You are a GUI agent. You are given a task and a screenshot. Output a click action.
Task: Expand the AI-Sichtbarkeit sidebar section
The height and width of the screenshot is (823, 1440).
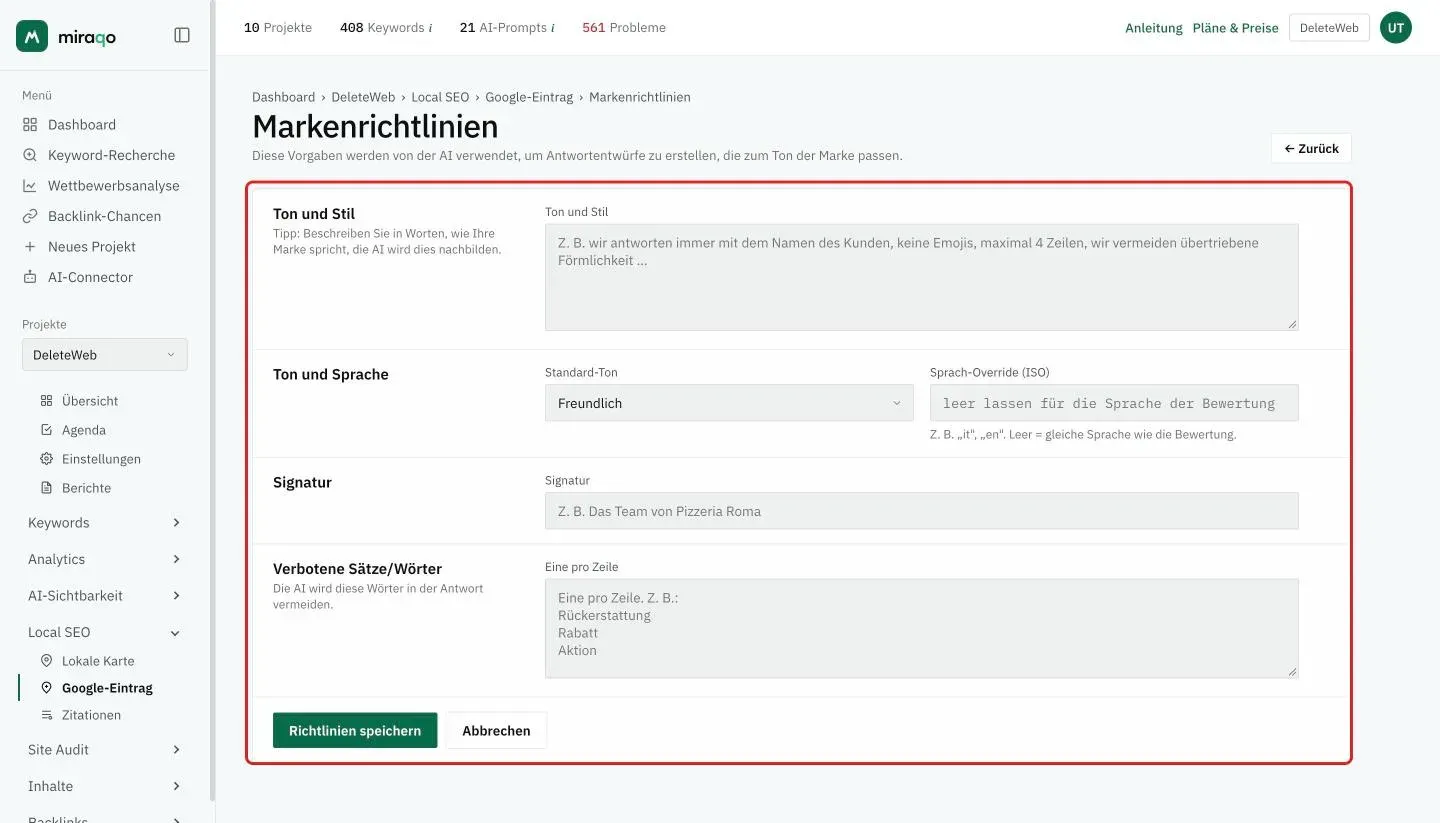point(105,596)
